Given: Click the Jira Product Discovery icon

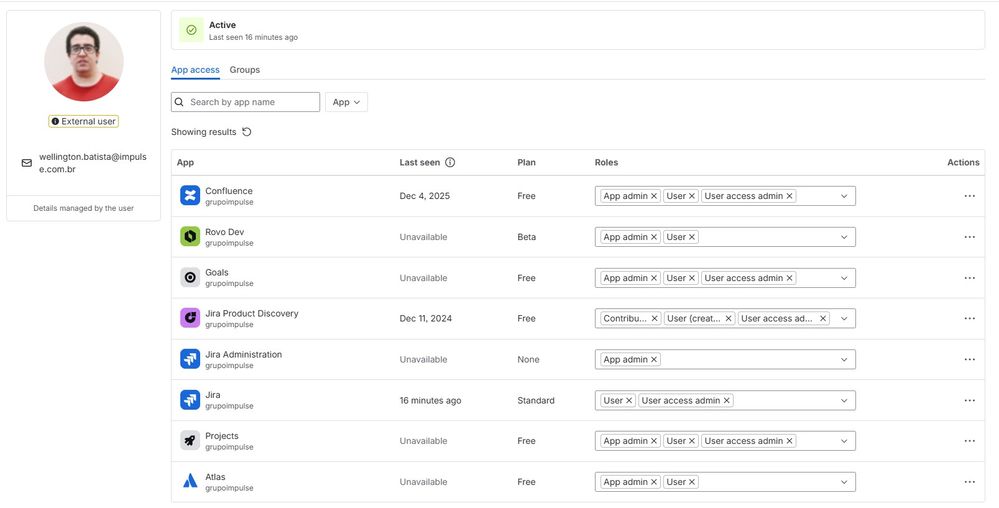Looking at the screenshot, I should (190, 318).
